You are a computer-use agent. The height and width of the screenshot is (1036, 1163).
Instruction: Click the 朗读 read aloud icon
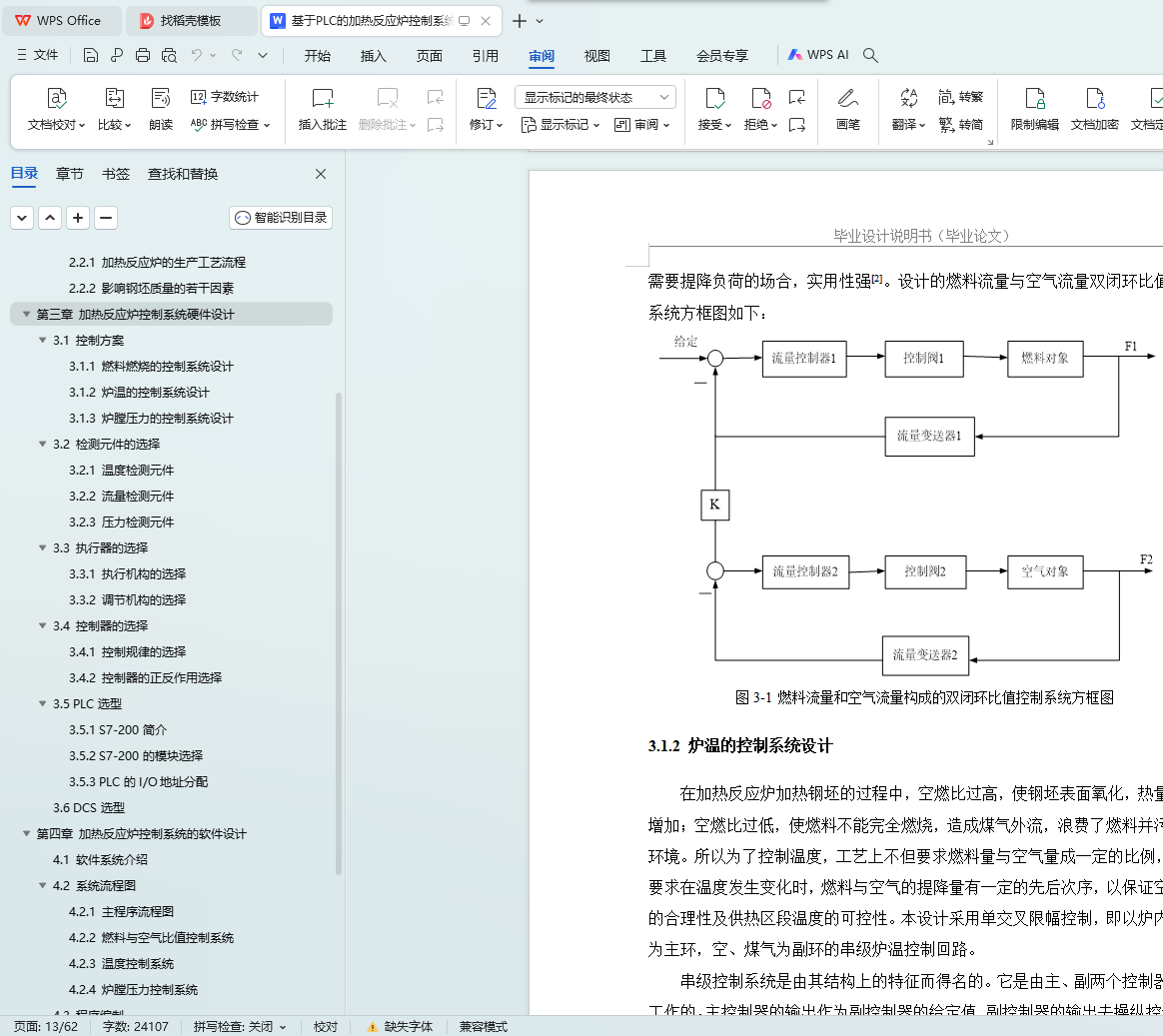click(x=161, y=109)
